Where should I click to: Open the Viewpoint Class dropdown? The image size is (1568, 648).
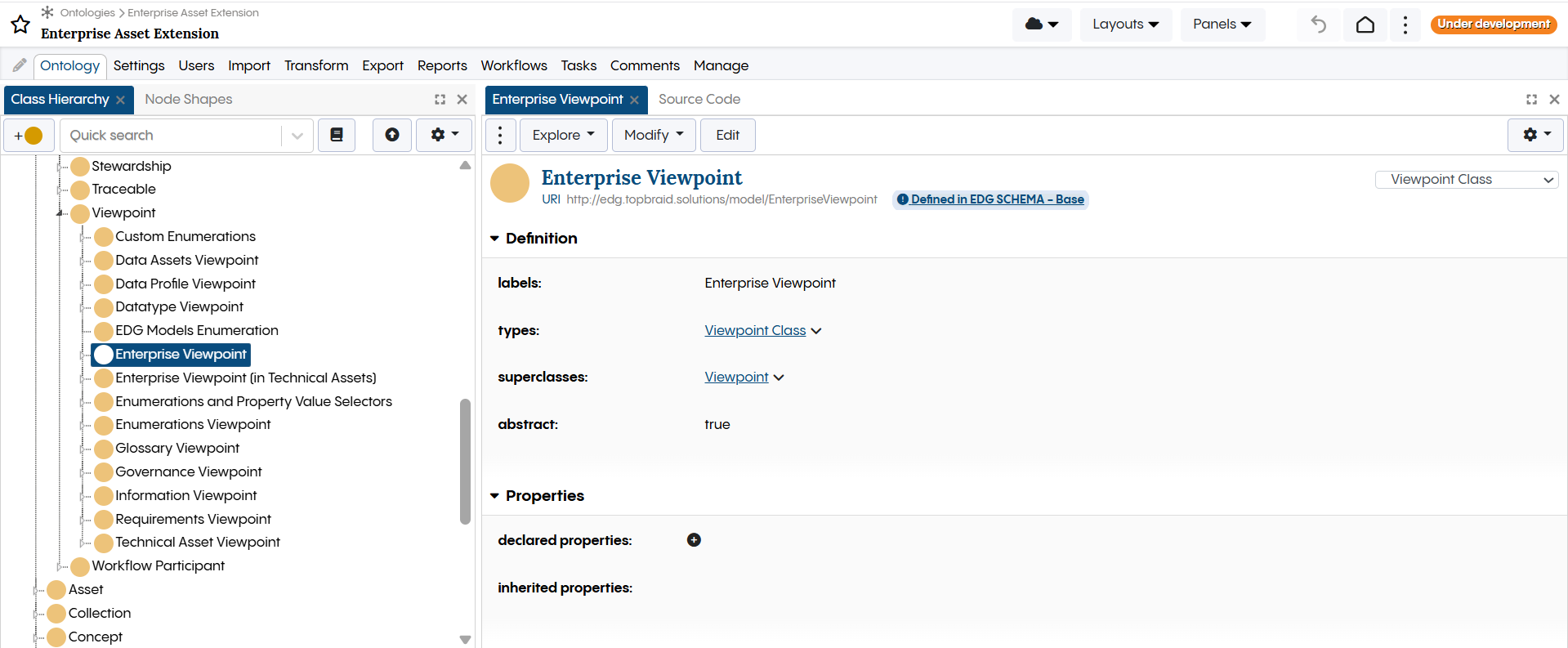pyautogui.click(x=1467, y=180)
